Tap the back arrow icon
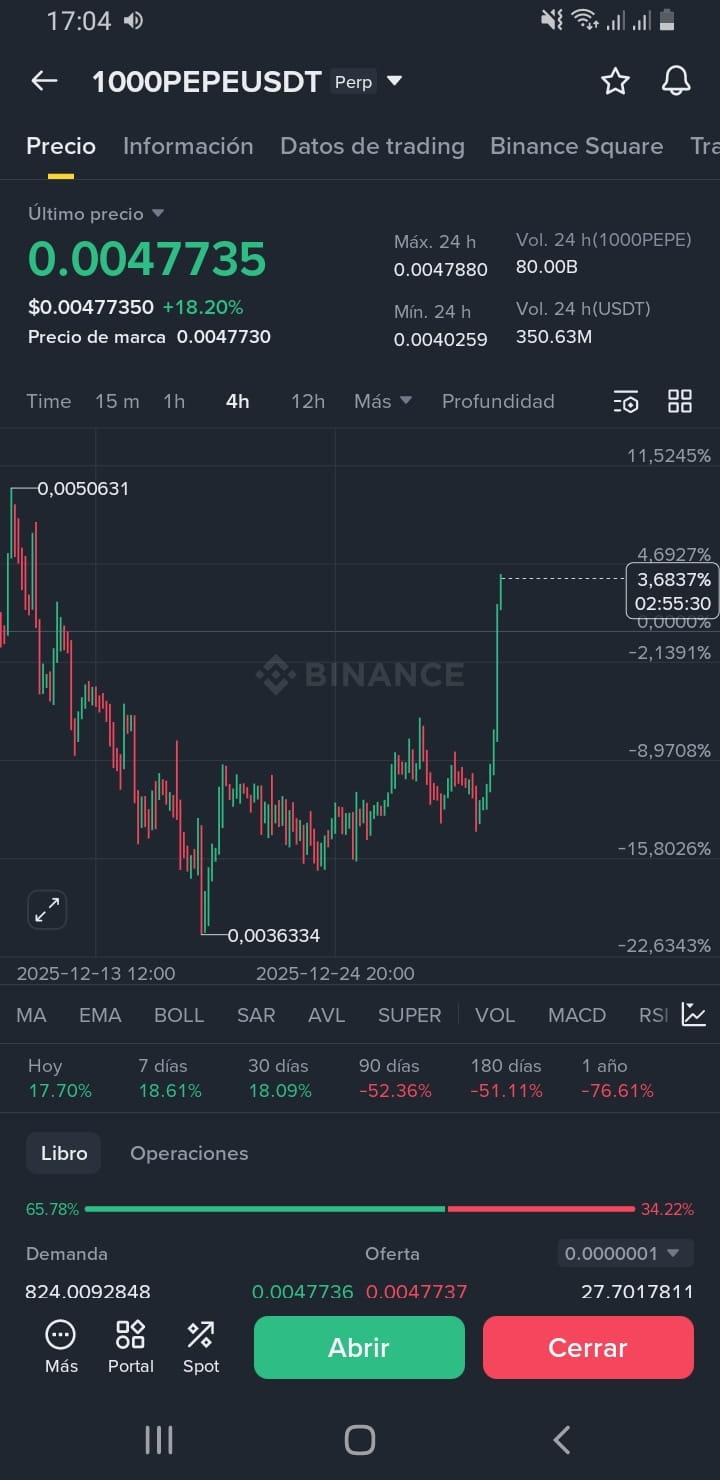Image resolution: width=720 pixels, height=1480 pixels. coord(44,81)
